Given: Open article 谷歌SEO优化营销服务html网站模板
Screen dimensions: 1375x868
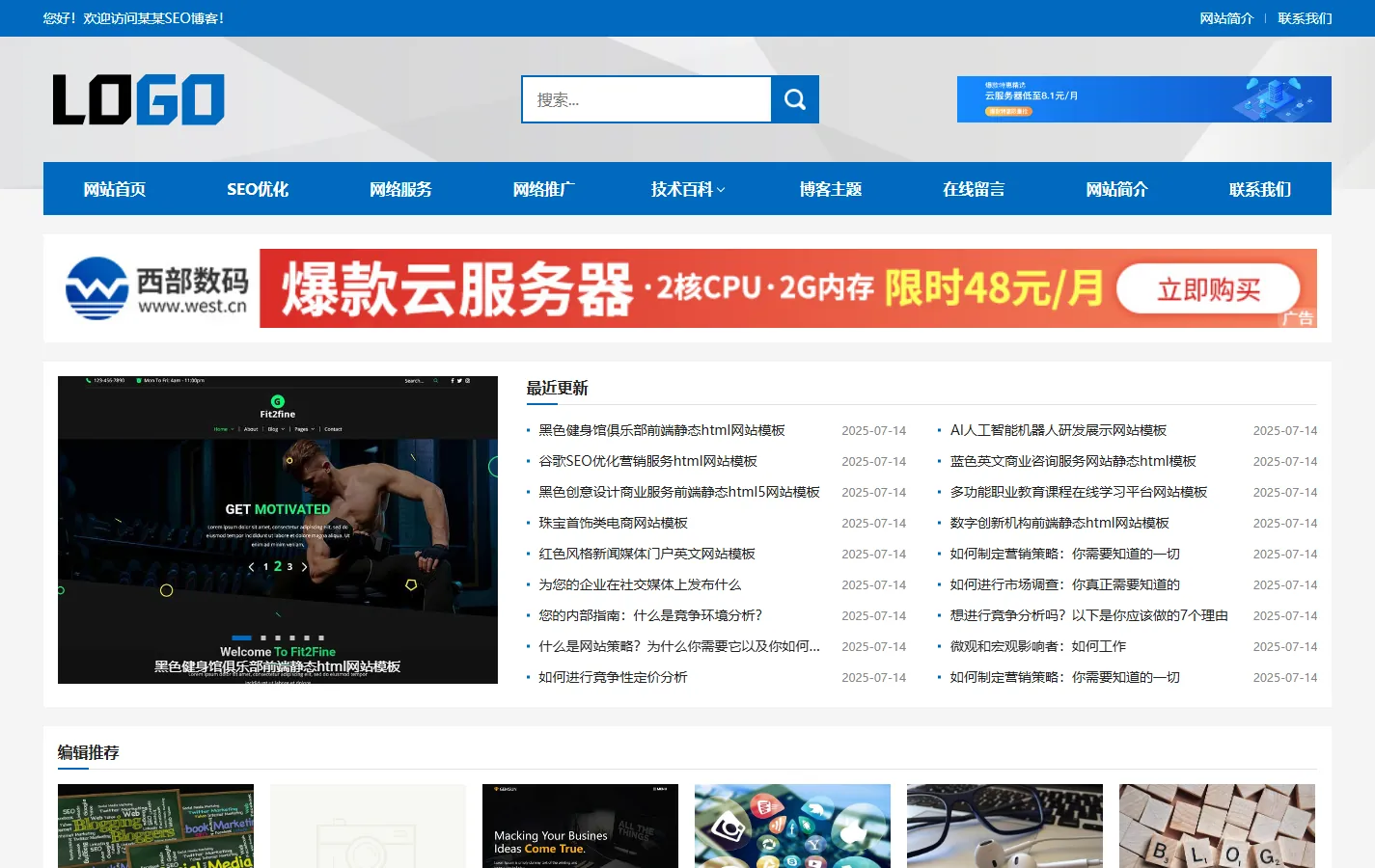Looking at the screenshot, I should [647, 461].
